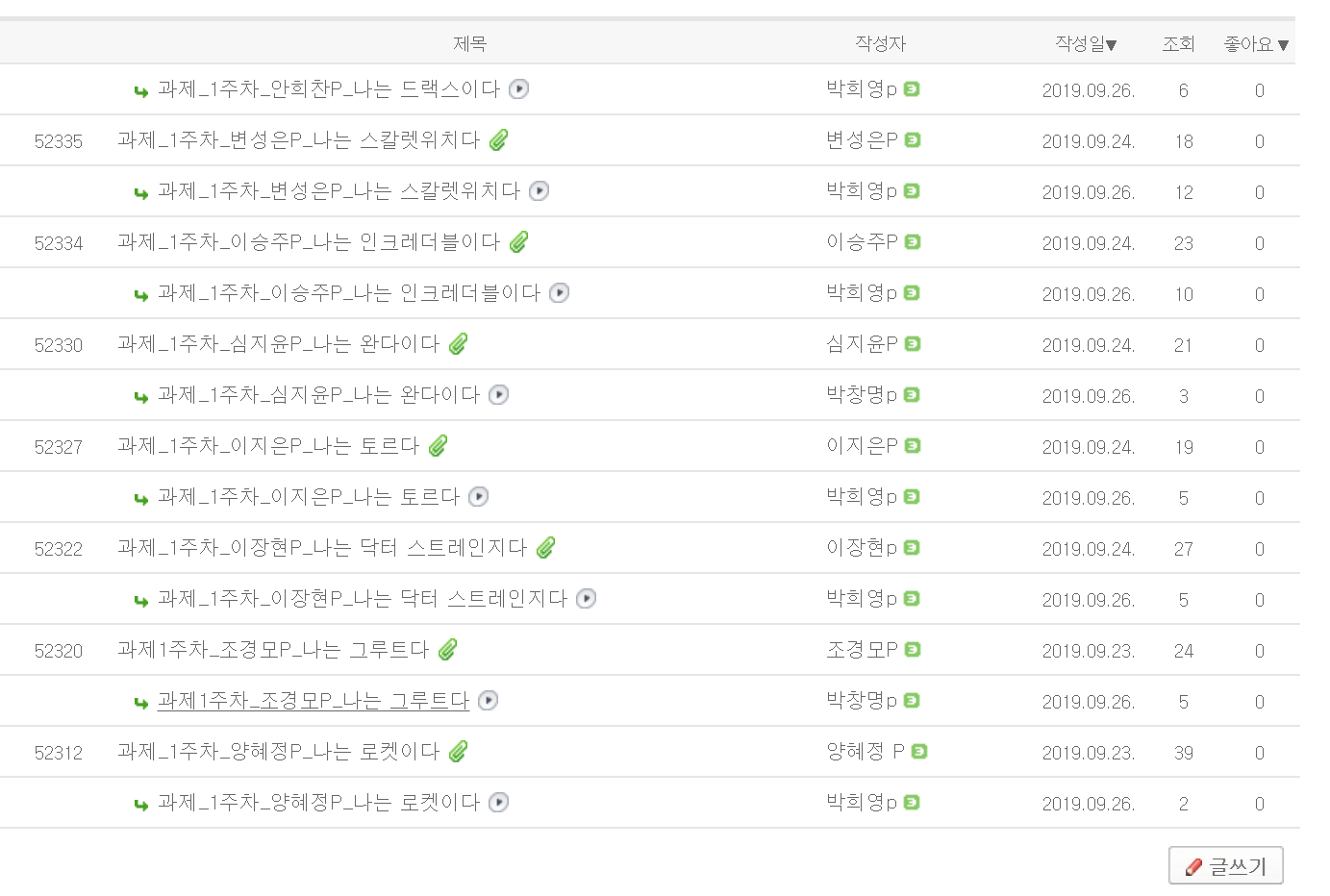Click the green badge next to author 이장현p

click(x=912, y=548)
